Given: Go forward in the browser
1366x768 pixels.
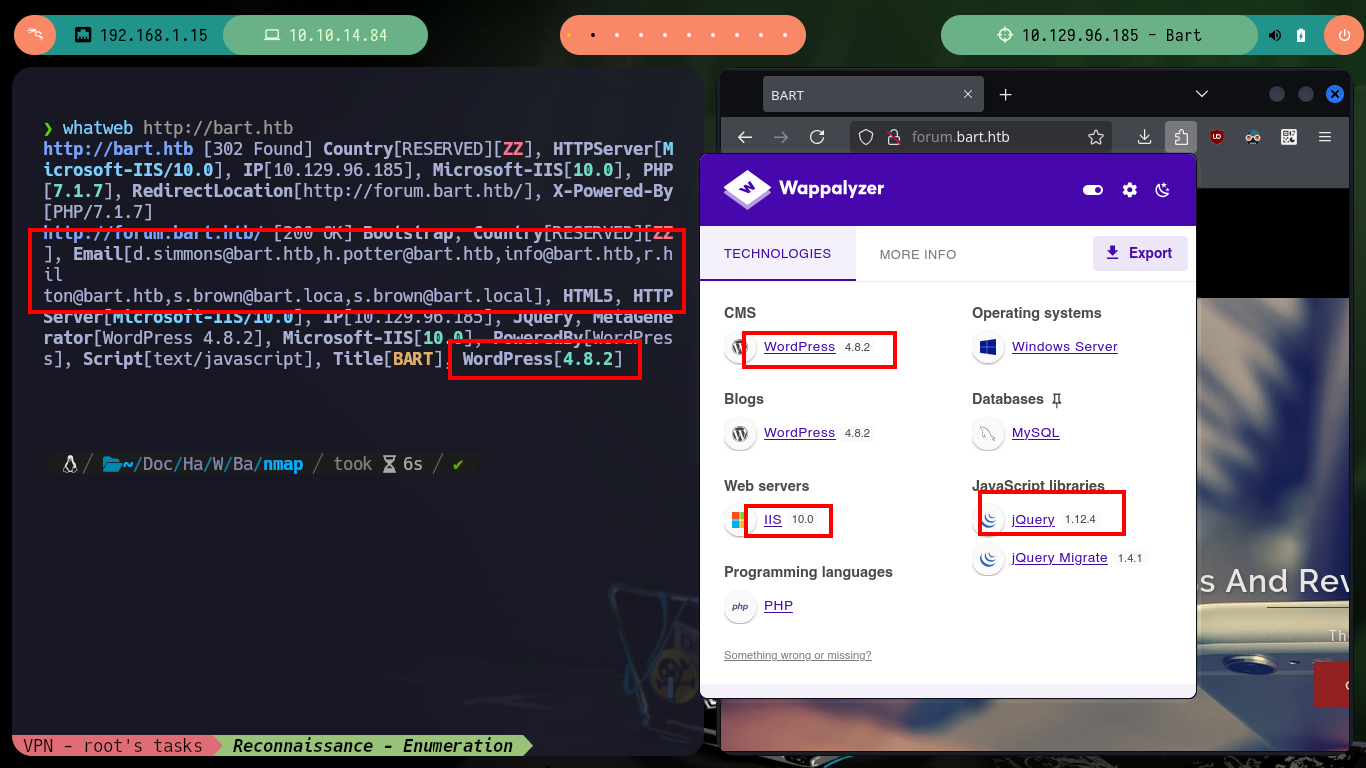Looking at the screenshot, I should coord(781,137).
